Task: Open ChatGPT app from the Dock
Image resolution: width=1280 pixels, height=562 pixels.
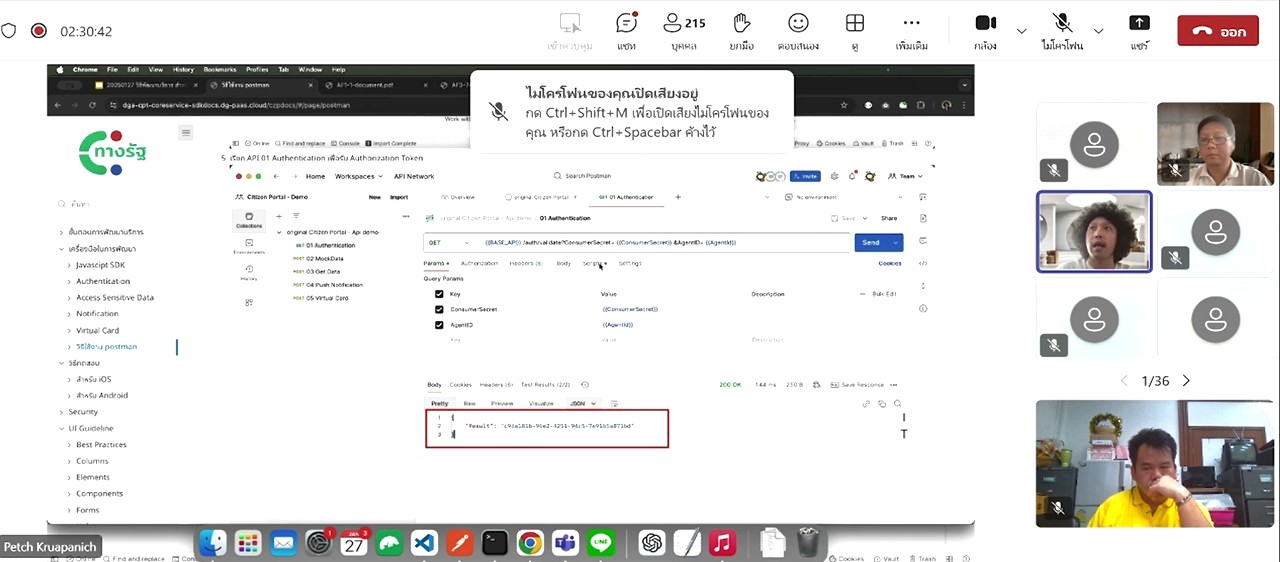Action: (x=652, y=543)
